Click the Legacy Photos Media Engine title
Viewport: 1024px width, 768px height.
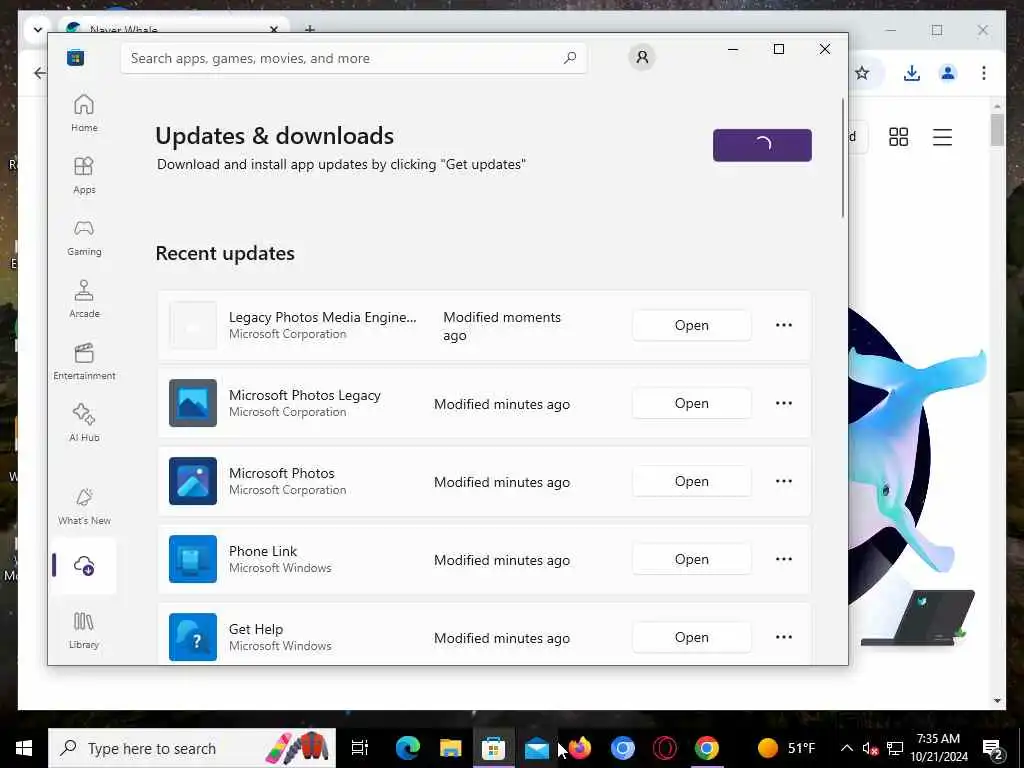click(323, 317)
